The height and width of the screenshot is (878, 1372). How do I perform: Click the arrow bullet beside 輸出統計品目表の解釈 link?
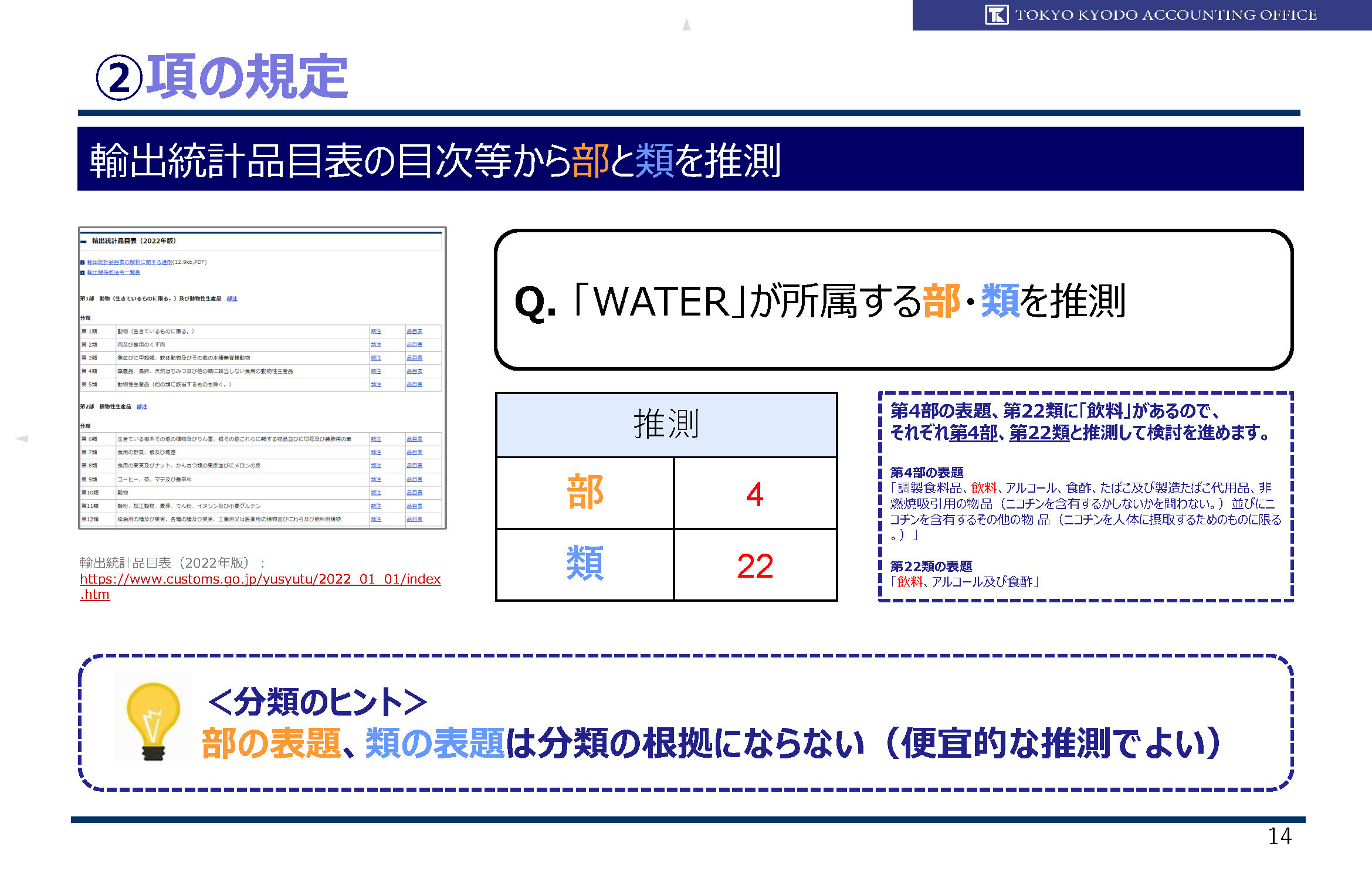tap(83, 262)
